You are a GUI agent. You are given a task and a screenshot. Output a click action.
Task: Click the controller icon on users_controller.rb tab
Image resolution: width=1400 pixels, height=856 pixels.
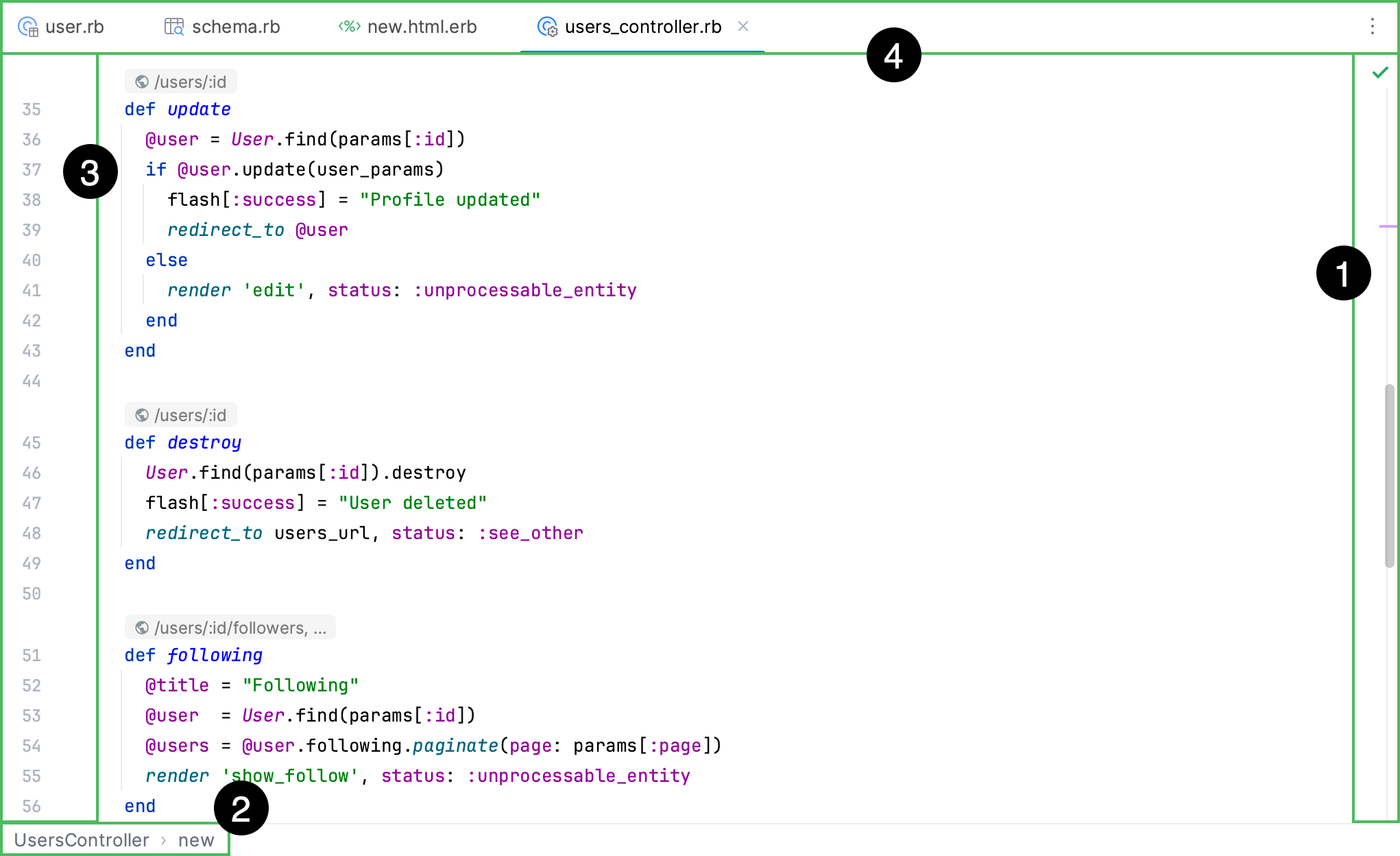[548, 27]
